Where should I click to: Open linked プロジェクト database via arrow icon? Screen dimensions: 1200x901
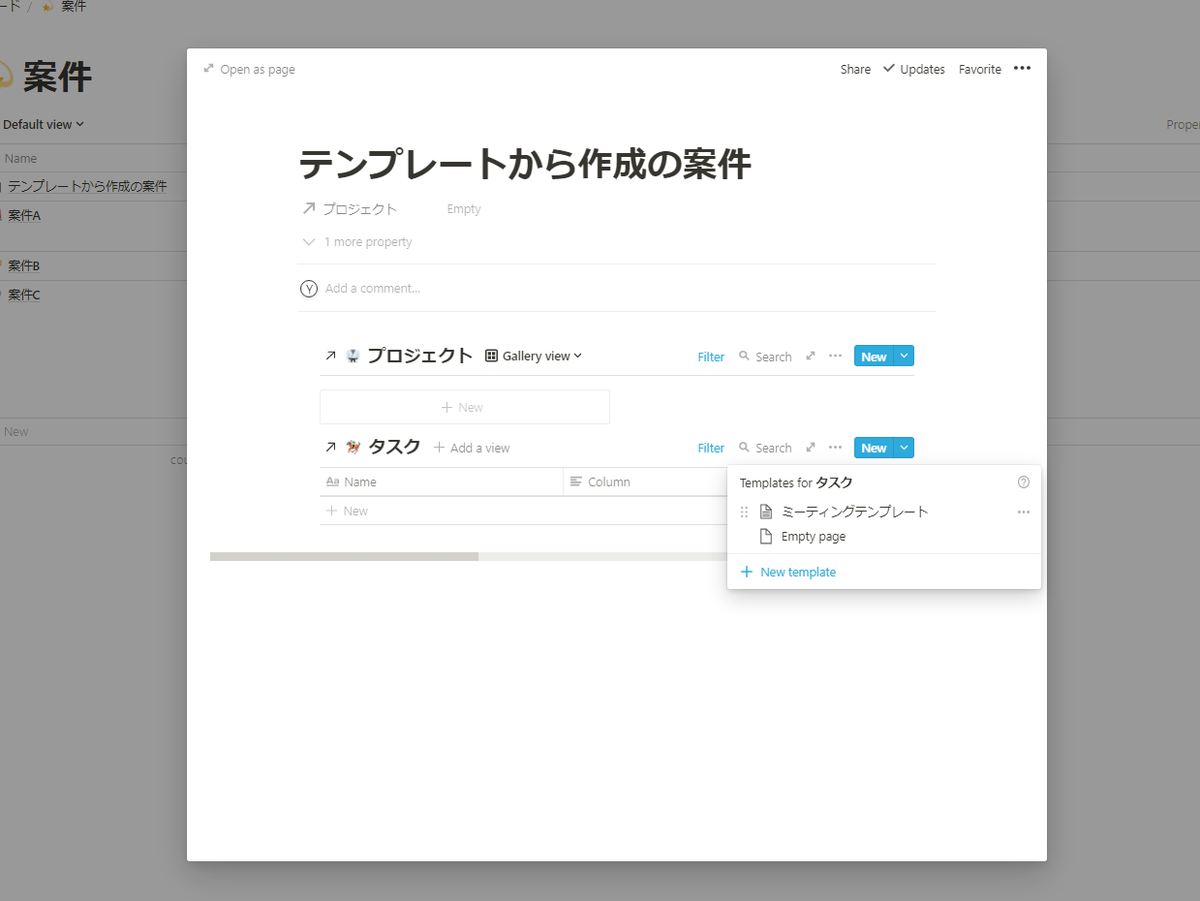331,356
